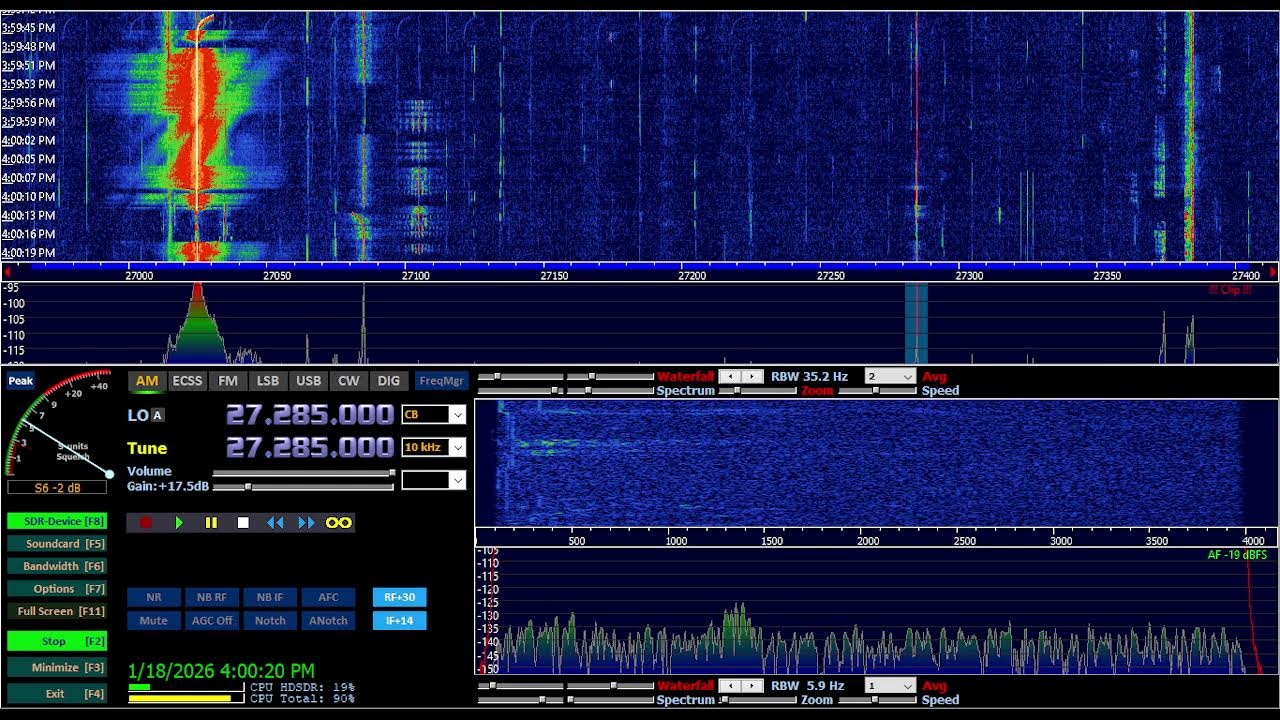This screenshot has height=720, width=1280.
Task: Click the white stop square button
Action: 243,522
